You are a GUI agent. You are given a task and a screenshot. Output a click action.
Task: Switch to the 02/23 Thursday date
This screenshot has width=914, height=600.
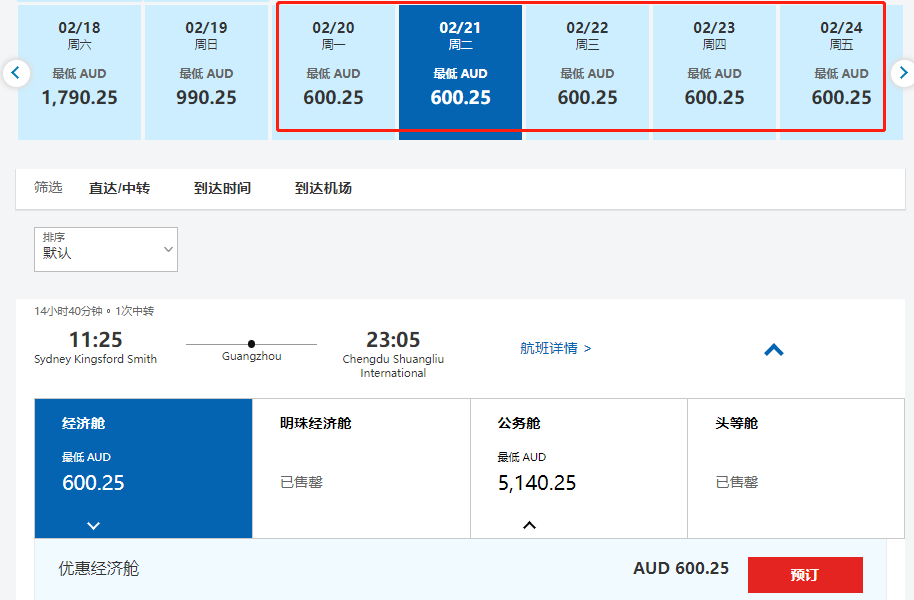tap(714, 70)
